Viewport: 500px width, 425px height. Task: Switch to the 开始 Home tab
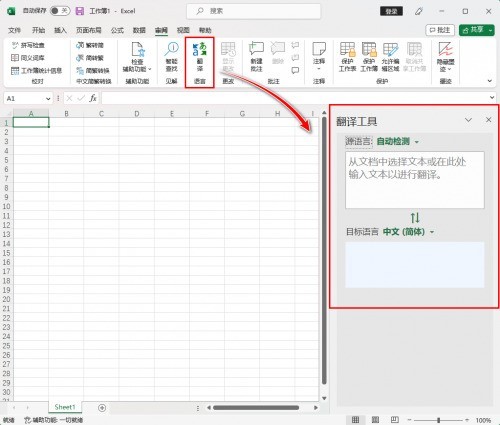point(38,30)
